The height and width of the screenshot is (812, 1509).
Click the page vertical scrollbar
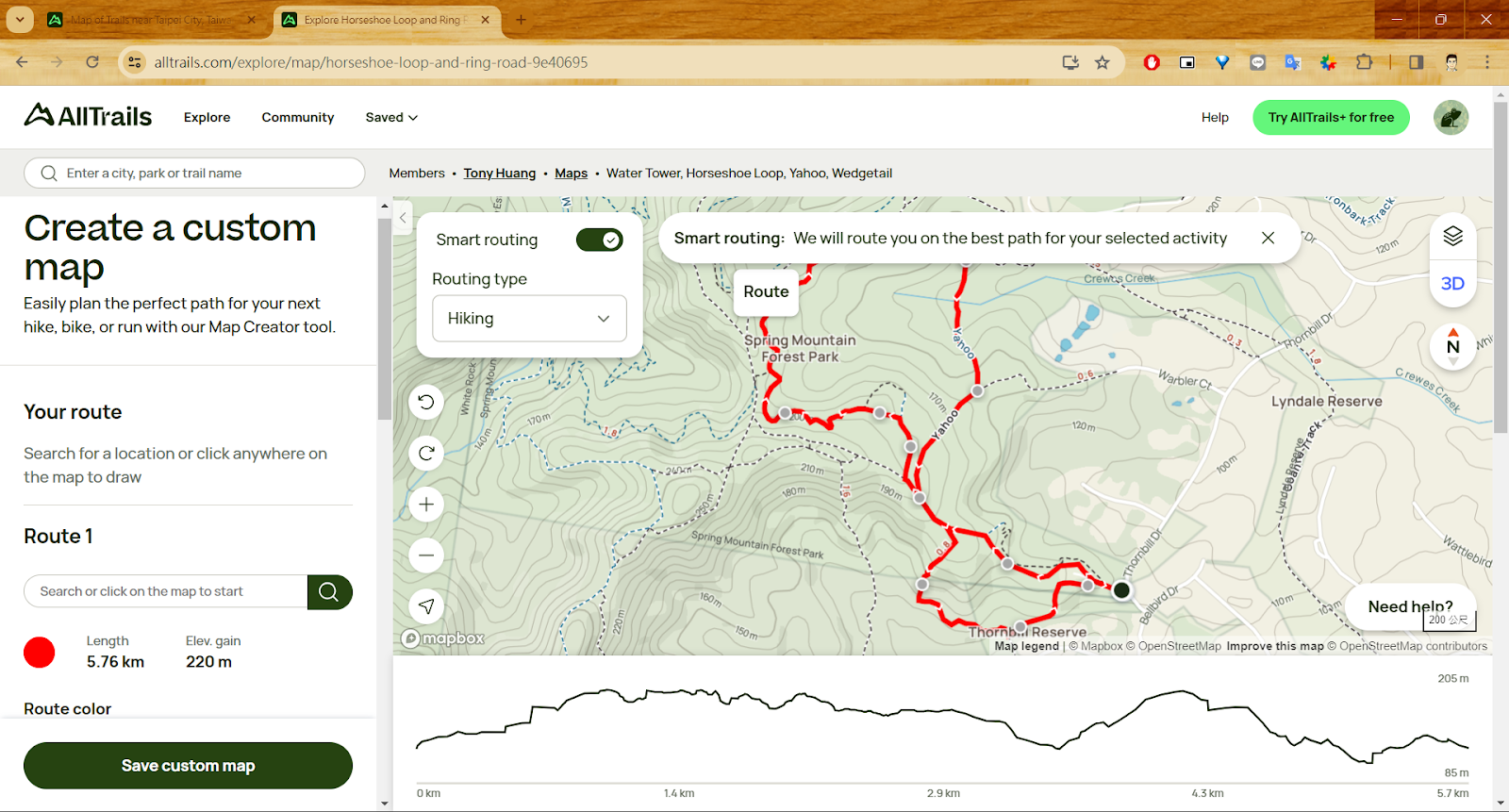[x=1501, y=266]
